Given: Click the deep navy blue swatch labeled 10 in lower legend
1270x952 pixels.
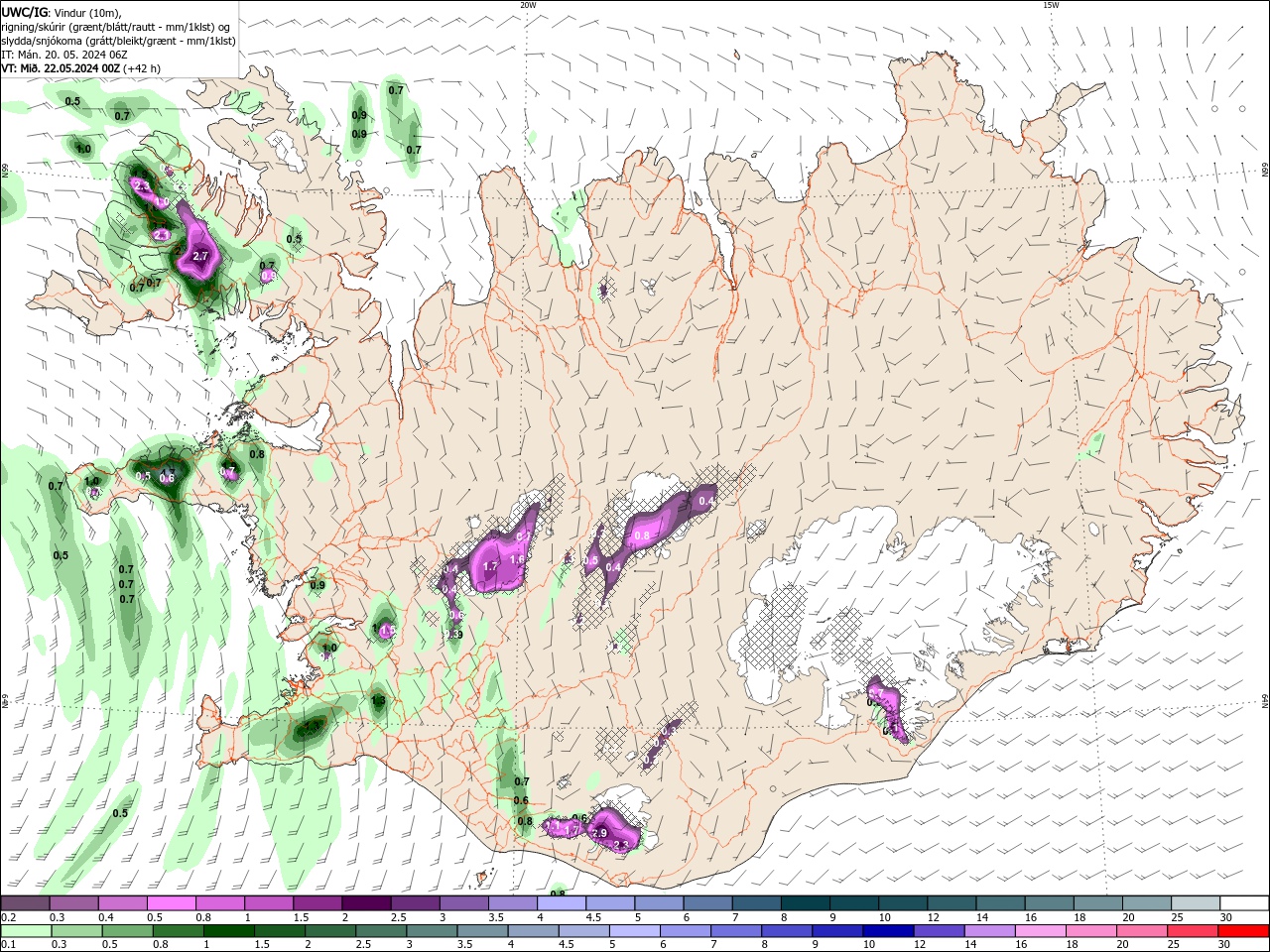Looking at the screenshot, I should click(888, 931).
